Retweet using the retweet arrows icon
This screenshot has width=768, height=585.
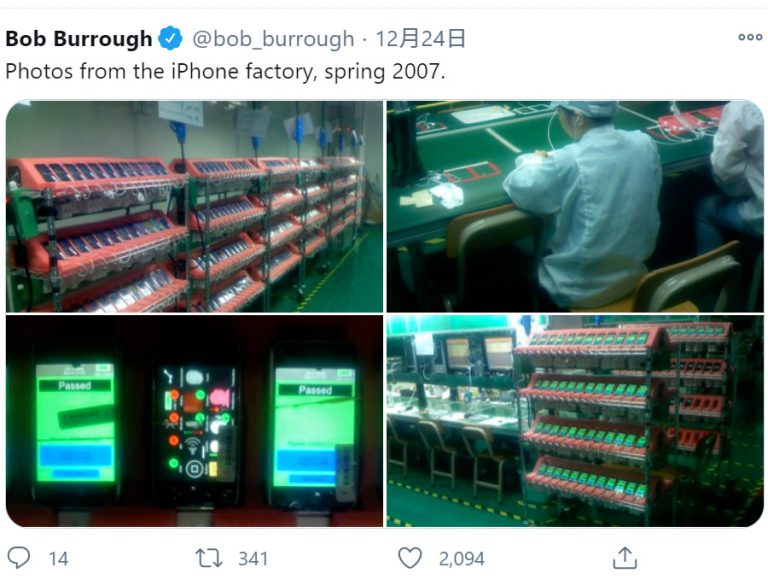click(x=209, y=558)
